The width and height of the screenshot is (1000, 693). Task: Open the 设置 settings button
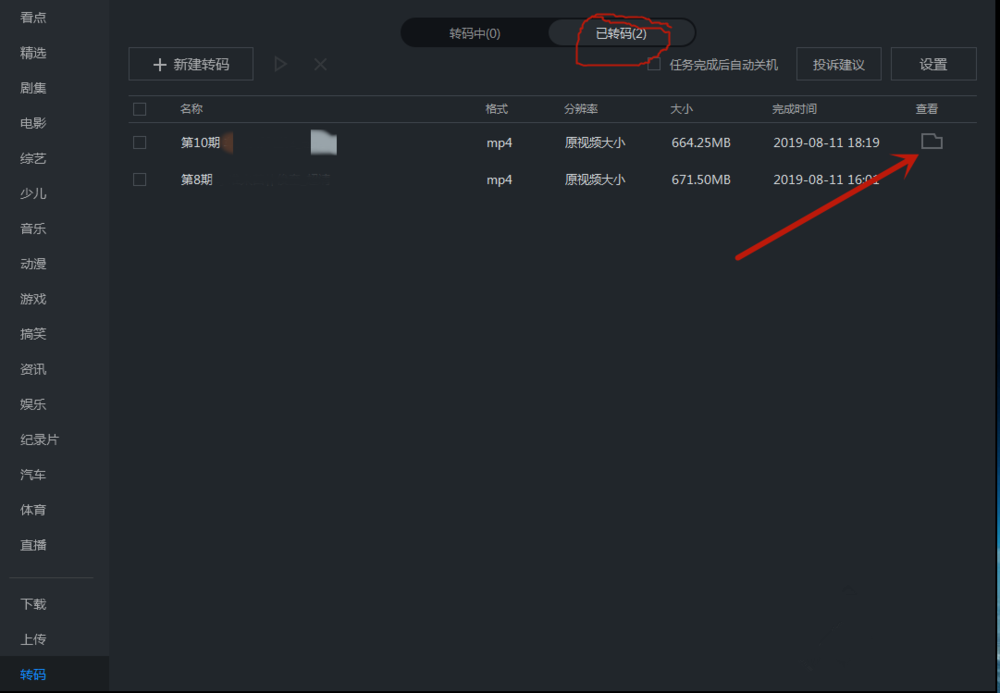933,64
